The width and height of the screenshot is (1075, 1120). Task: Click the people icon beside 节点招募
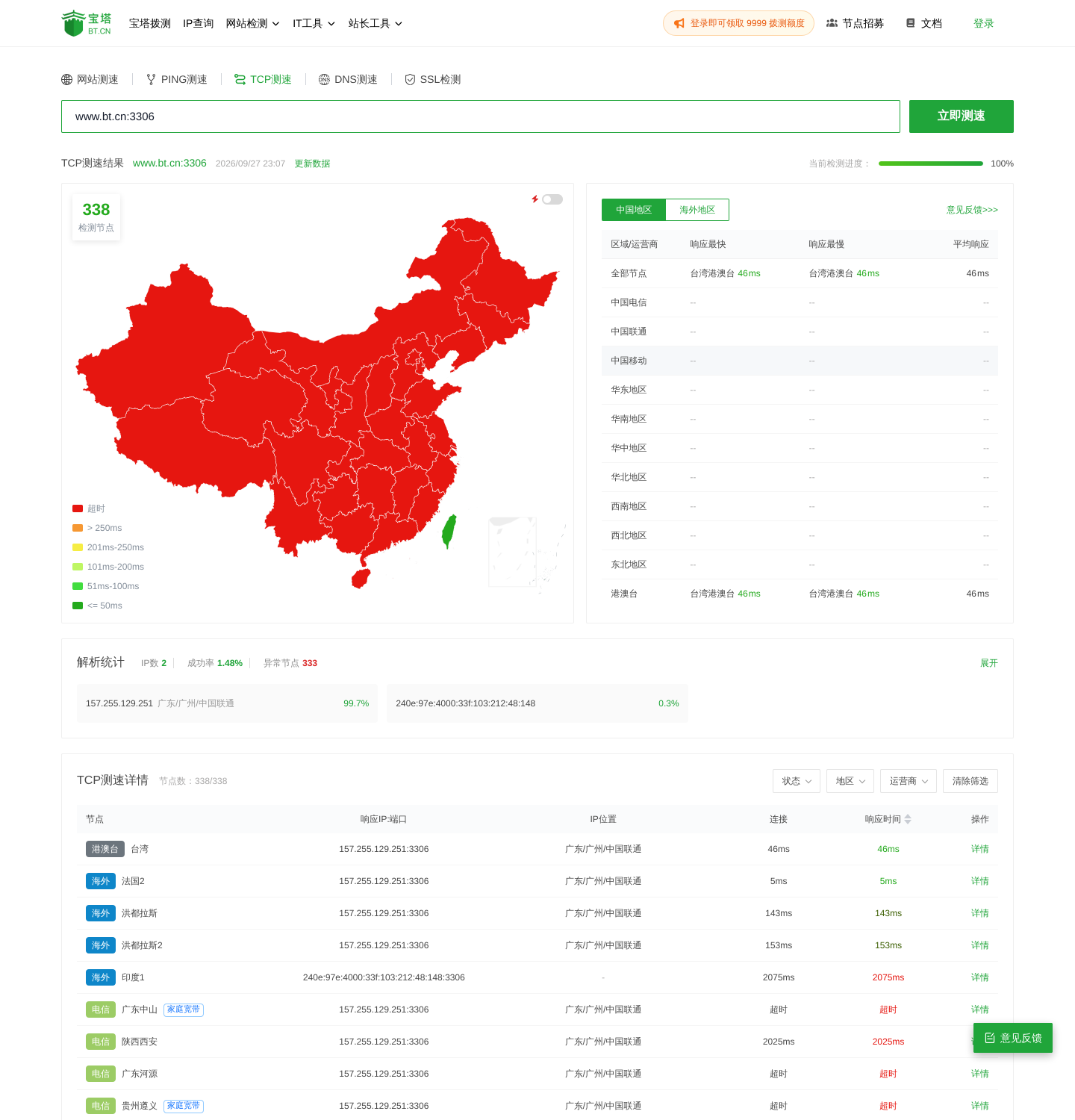832,23
